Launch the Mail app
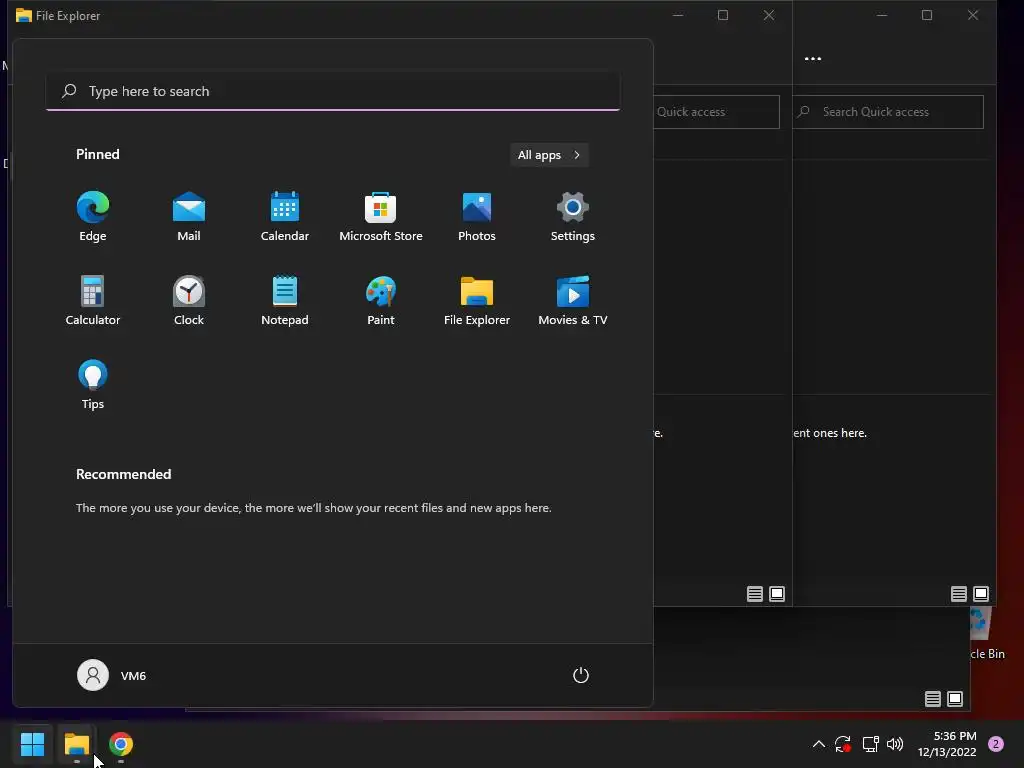 (189, 217)
